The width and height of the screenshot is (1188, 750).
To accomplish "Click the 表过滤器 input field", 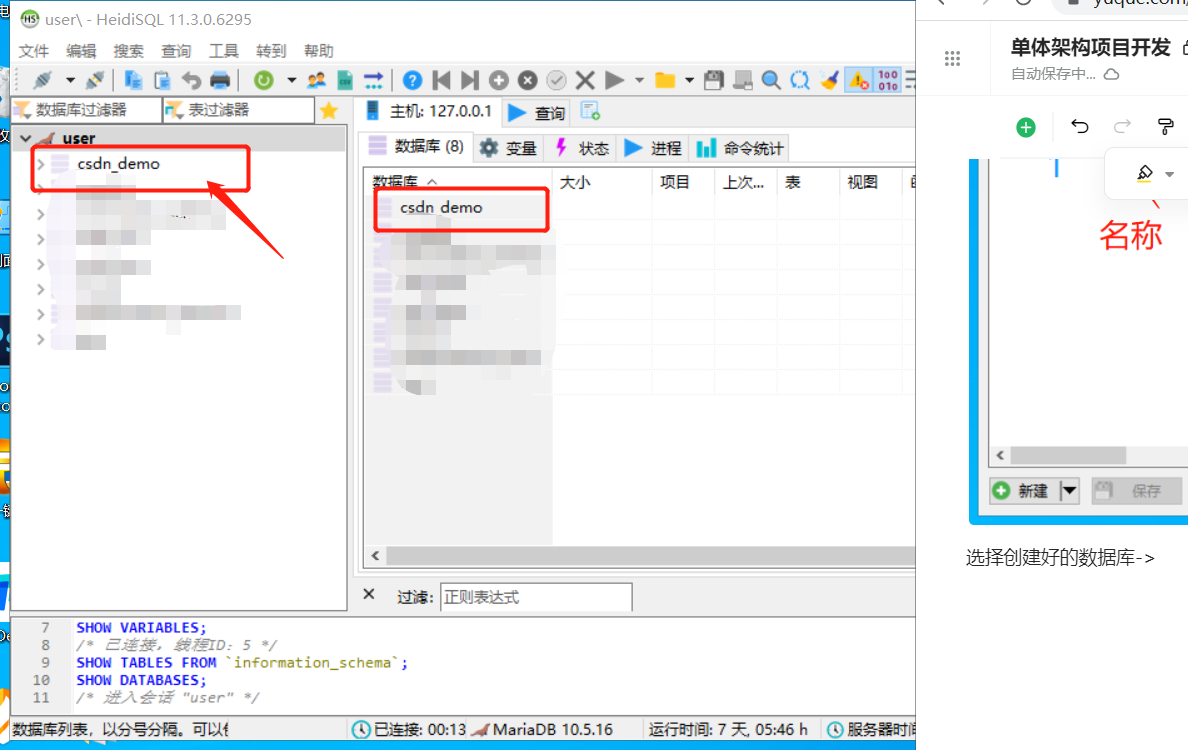I will point(239,110).
